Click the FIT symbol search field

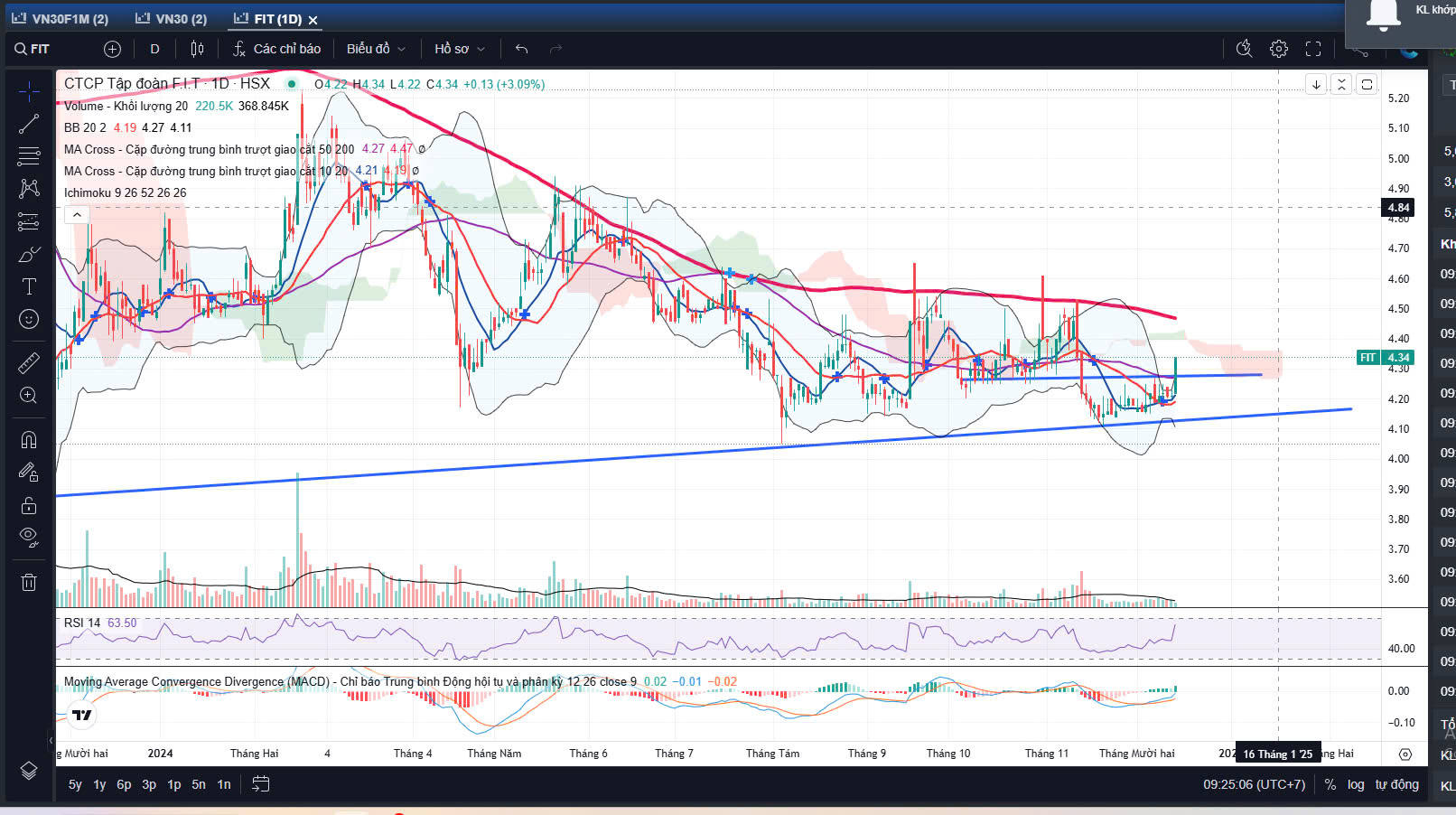pyautogui.click(x=51, y=49)
